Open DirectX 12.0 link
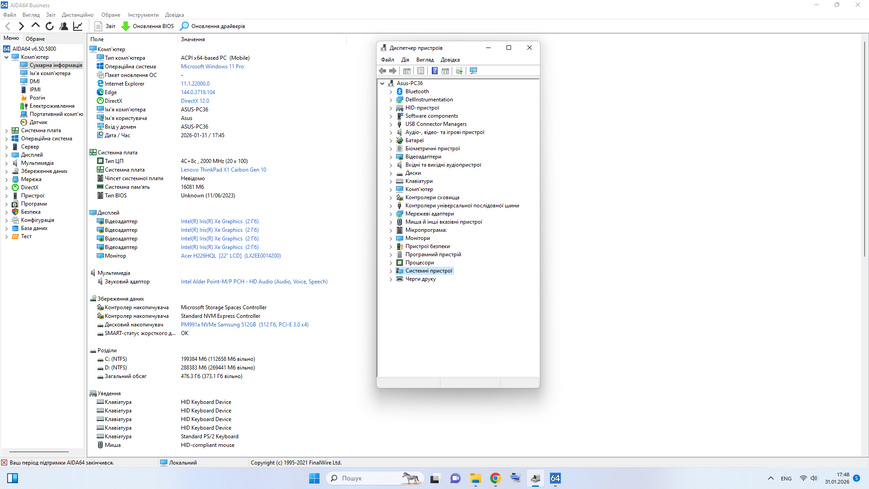The width and height of the screenshot is (869, 489). click(195, 101)
